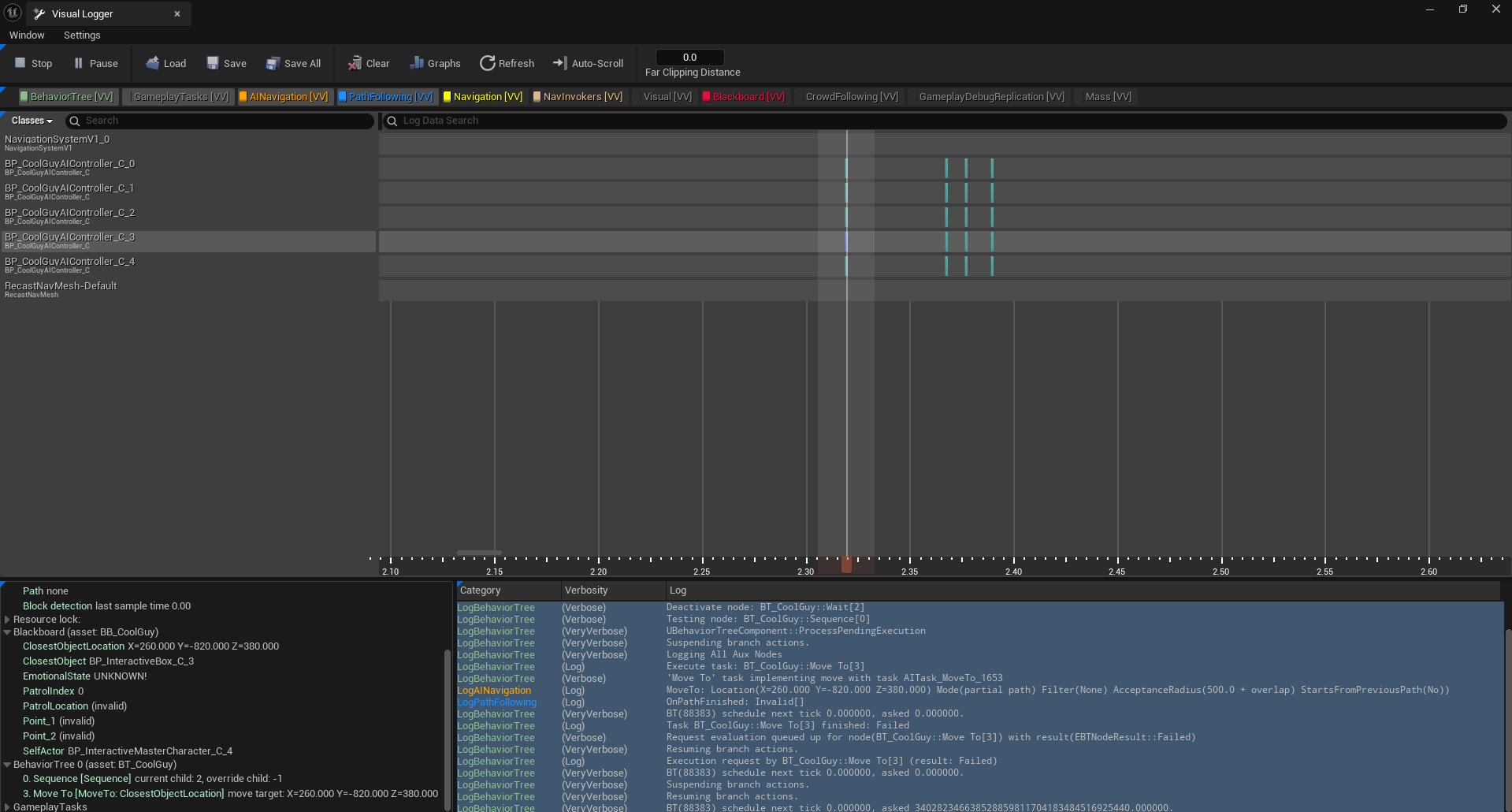Screen dimensions: 1512x812
Task: Collapse the Blackboard (asset: BB_CoolGuy) section
Action: (x=7, y=632)
